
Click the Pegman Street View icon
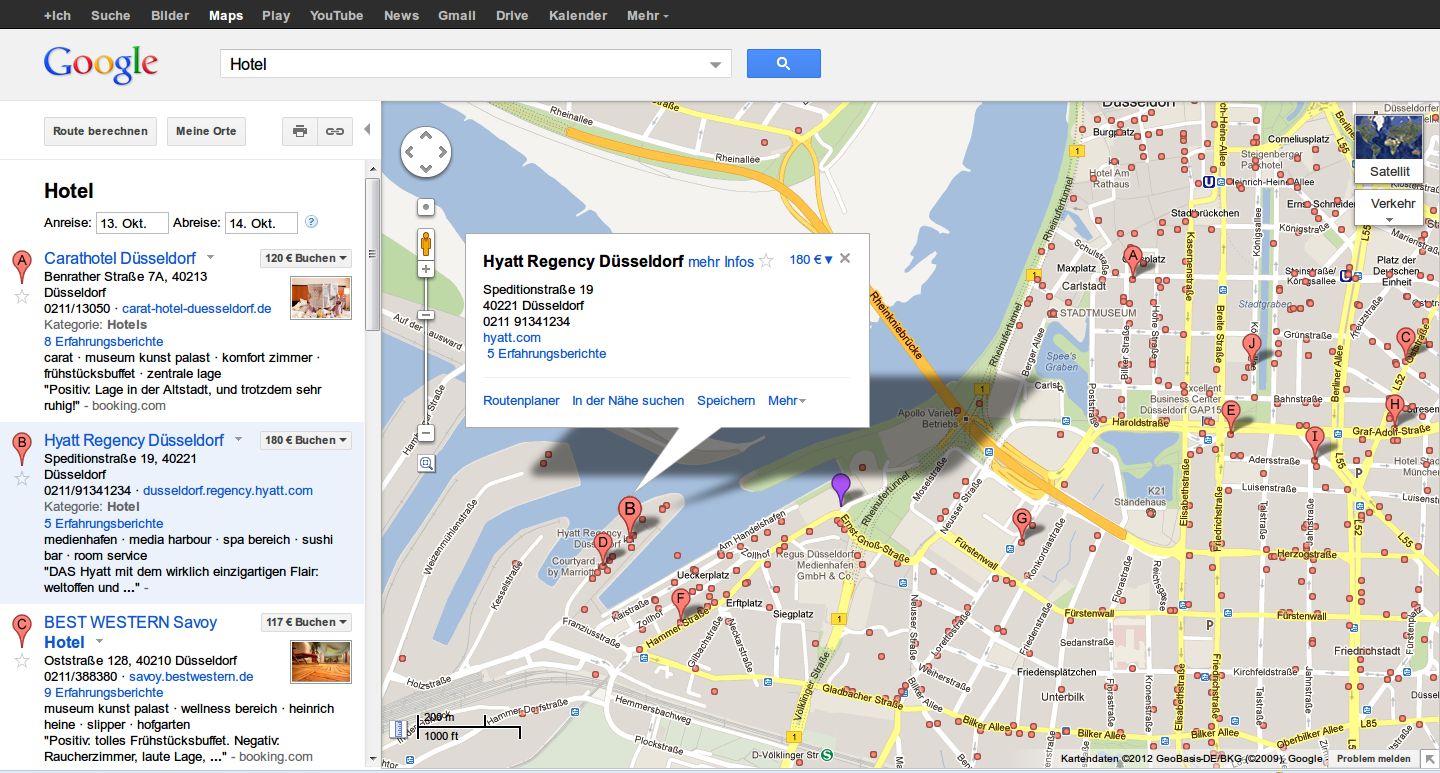point(426,243)
